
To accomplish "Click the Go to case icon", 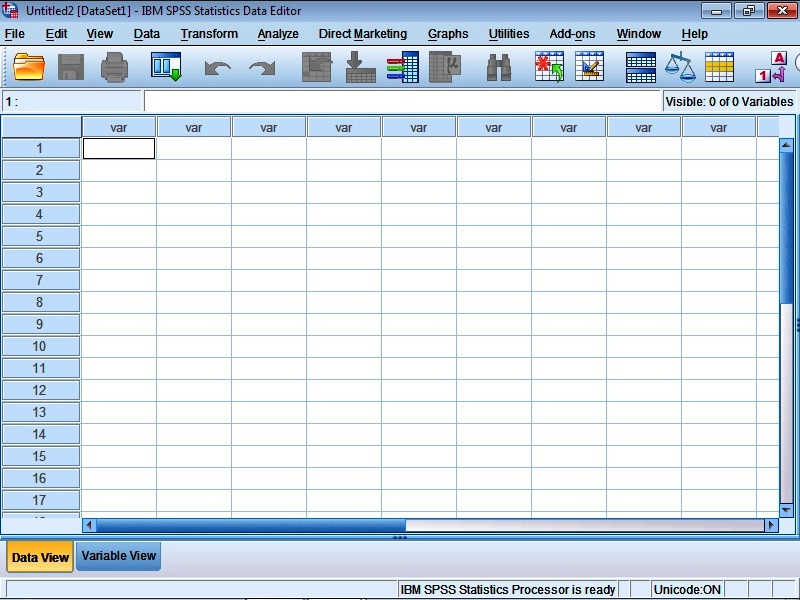I will 317,67.
